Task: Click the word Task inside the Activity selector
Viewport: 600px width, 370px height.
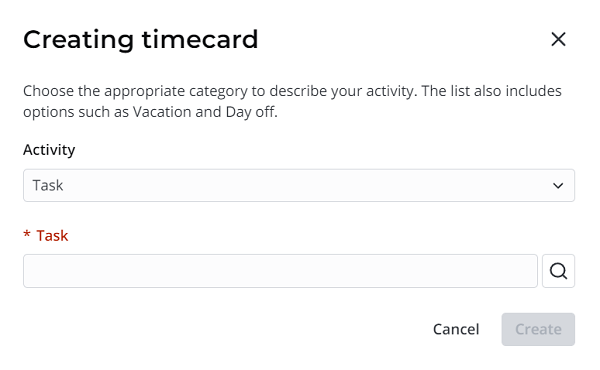Action: click(x=48, y=186)
